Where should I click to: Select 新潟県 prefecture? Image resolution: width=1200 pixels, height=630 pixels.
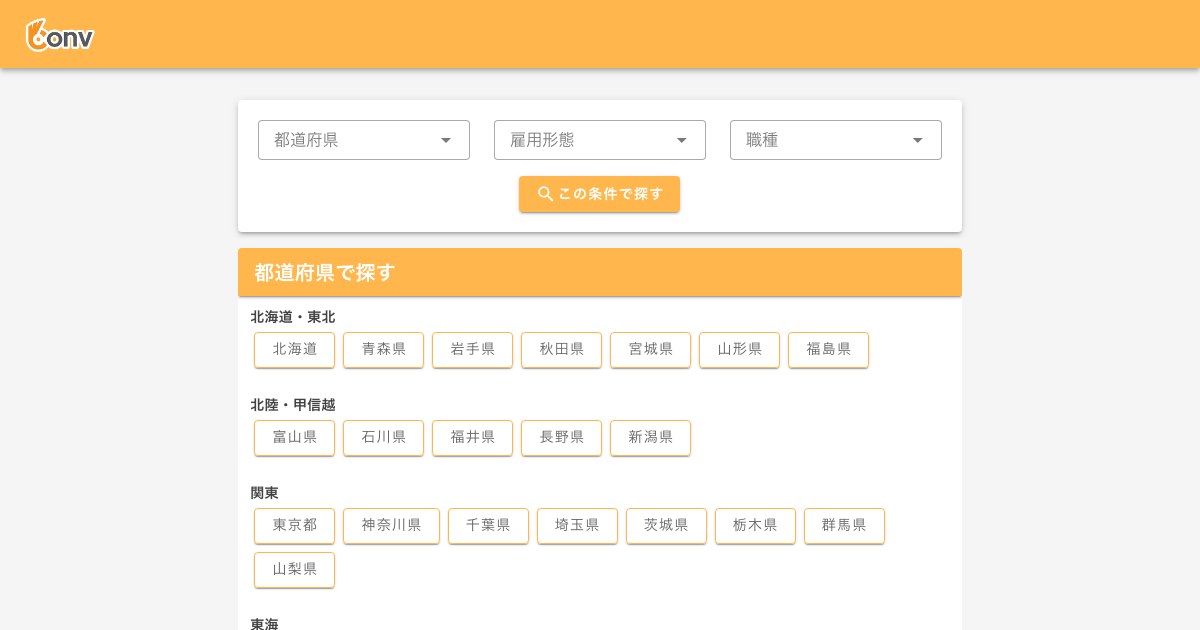651,438
